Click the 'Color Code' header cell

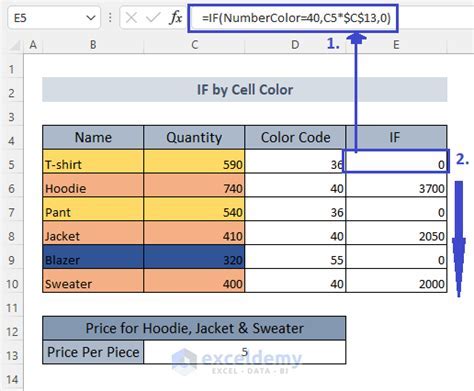pyautogui.click(x=295, y=137)
